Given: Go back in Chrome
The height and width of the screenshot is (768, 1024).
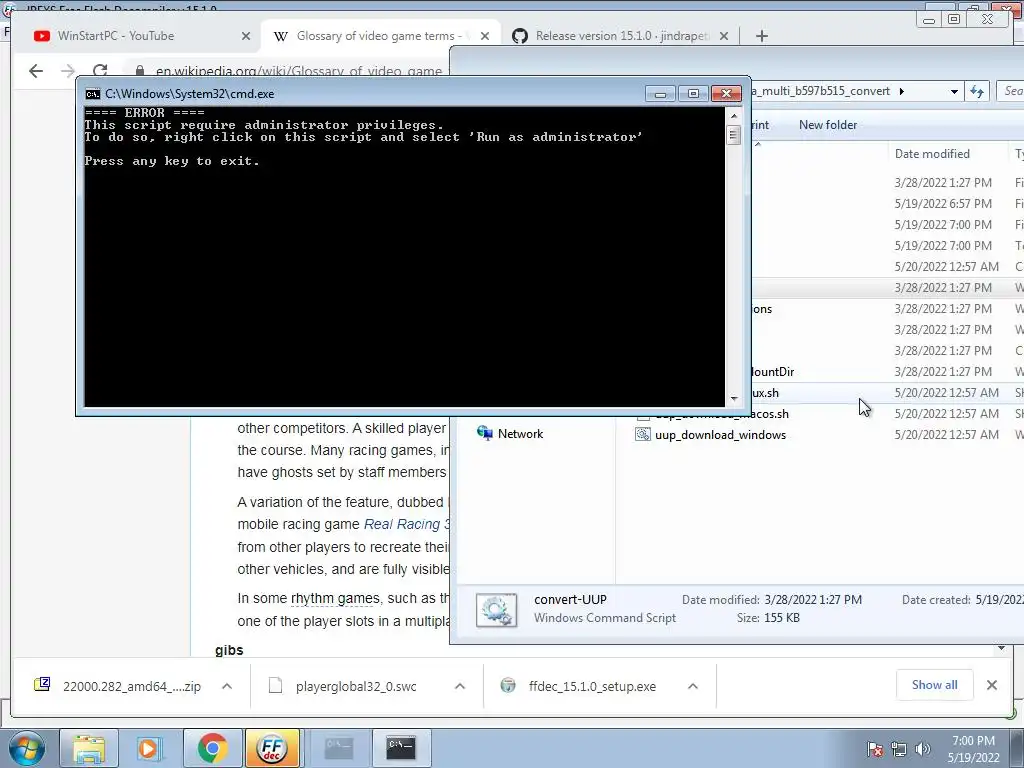Looking at the screenshot, I should [36, 71].
